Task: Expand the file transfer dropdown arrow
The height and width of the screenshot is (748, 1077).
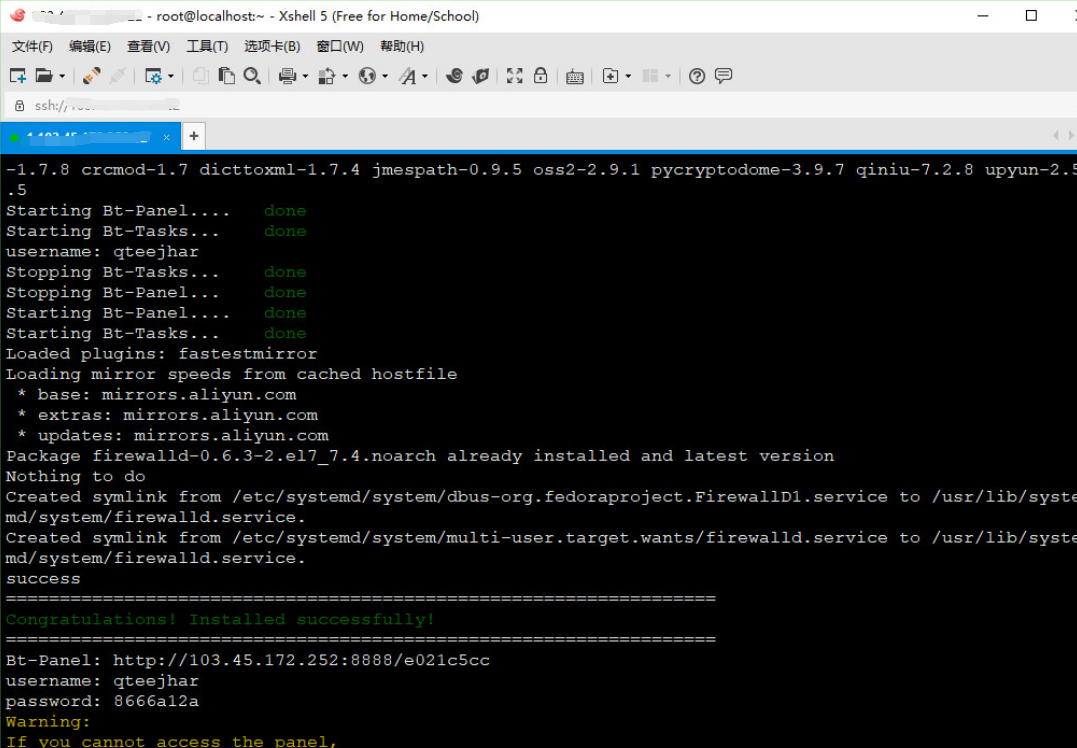Action: (345, 76)
